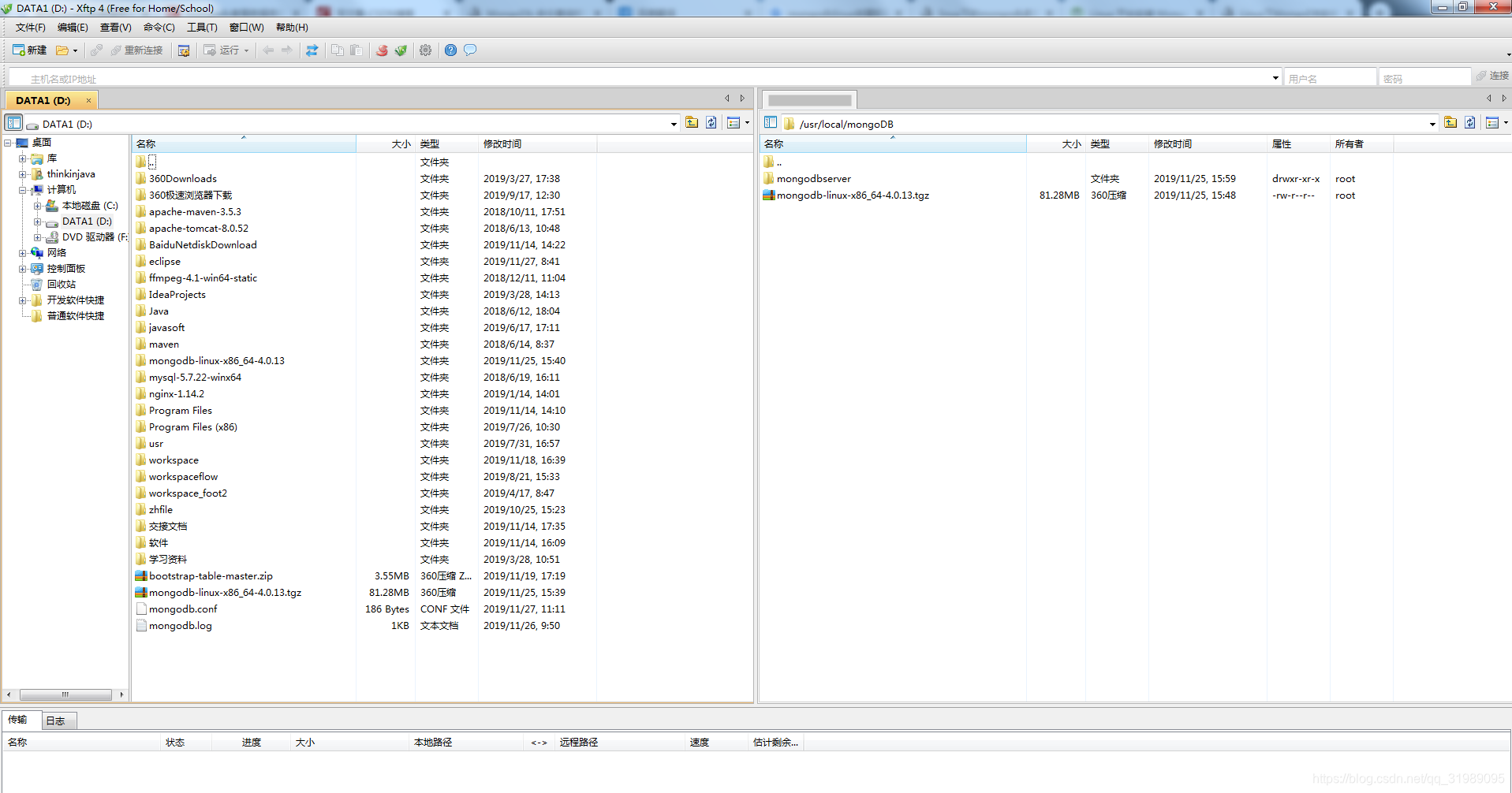
Task: Click the New session (新建) button
Action: tap(30, 50)
